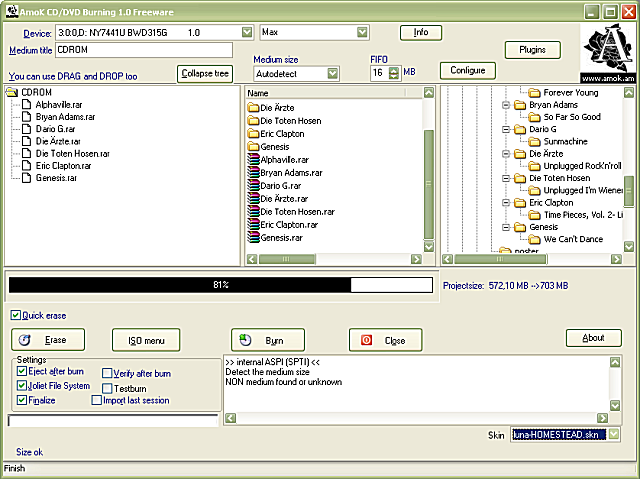640x479 pixels.
Task: Click Bryan Adams.rar file icon in tree
Action: 27,117
